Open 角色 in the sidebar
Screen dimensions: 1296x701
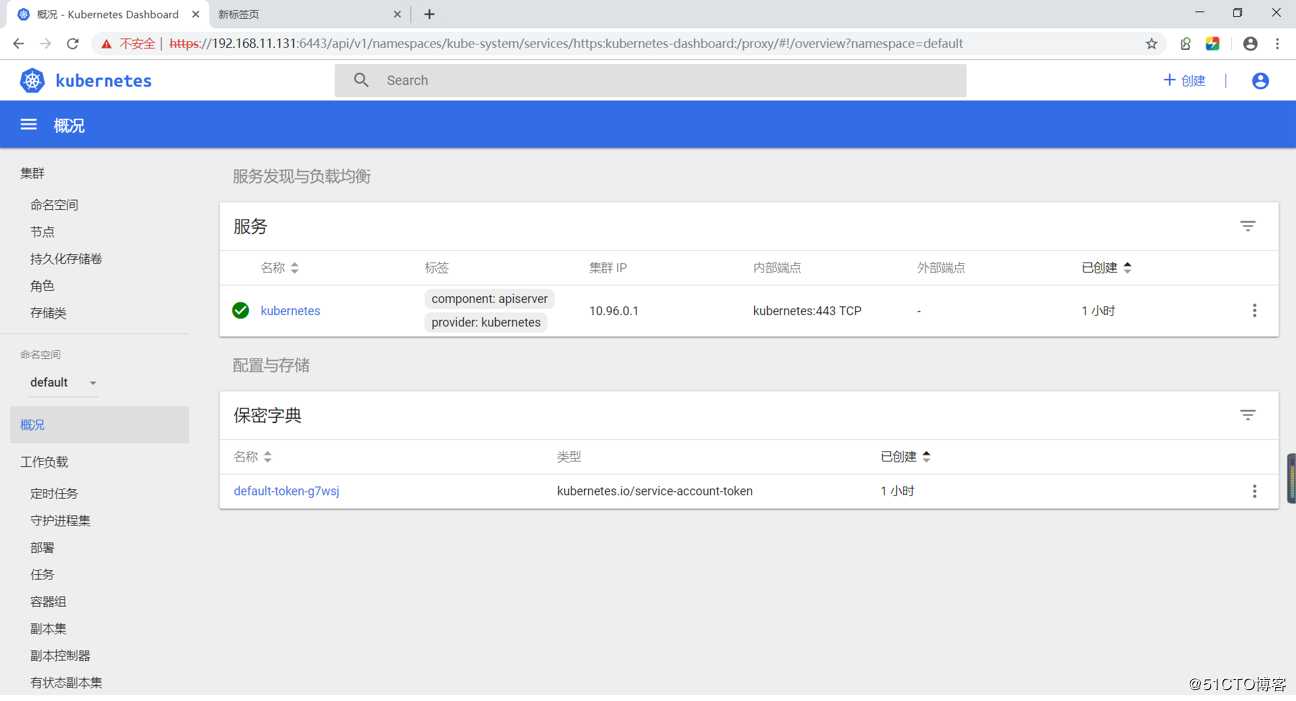42,285
